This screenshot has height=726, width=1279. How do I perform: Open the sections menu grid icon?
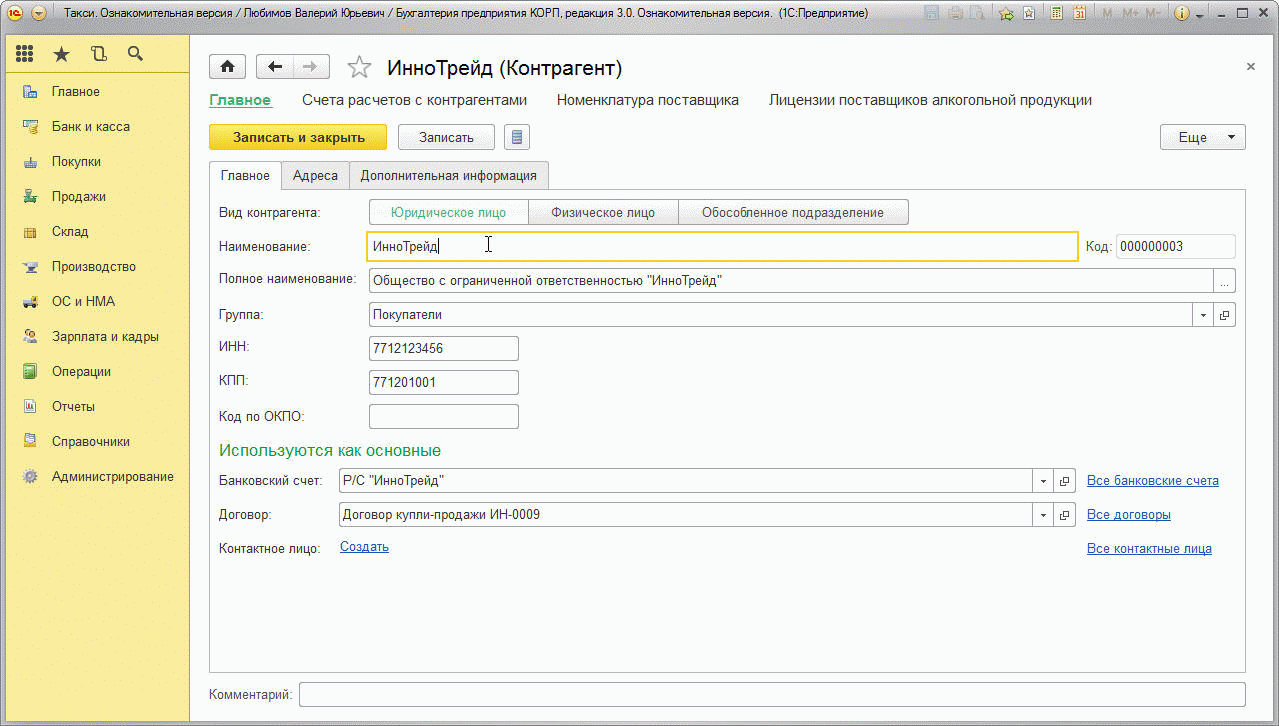click(25, 54)
